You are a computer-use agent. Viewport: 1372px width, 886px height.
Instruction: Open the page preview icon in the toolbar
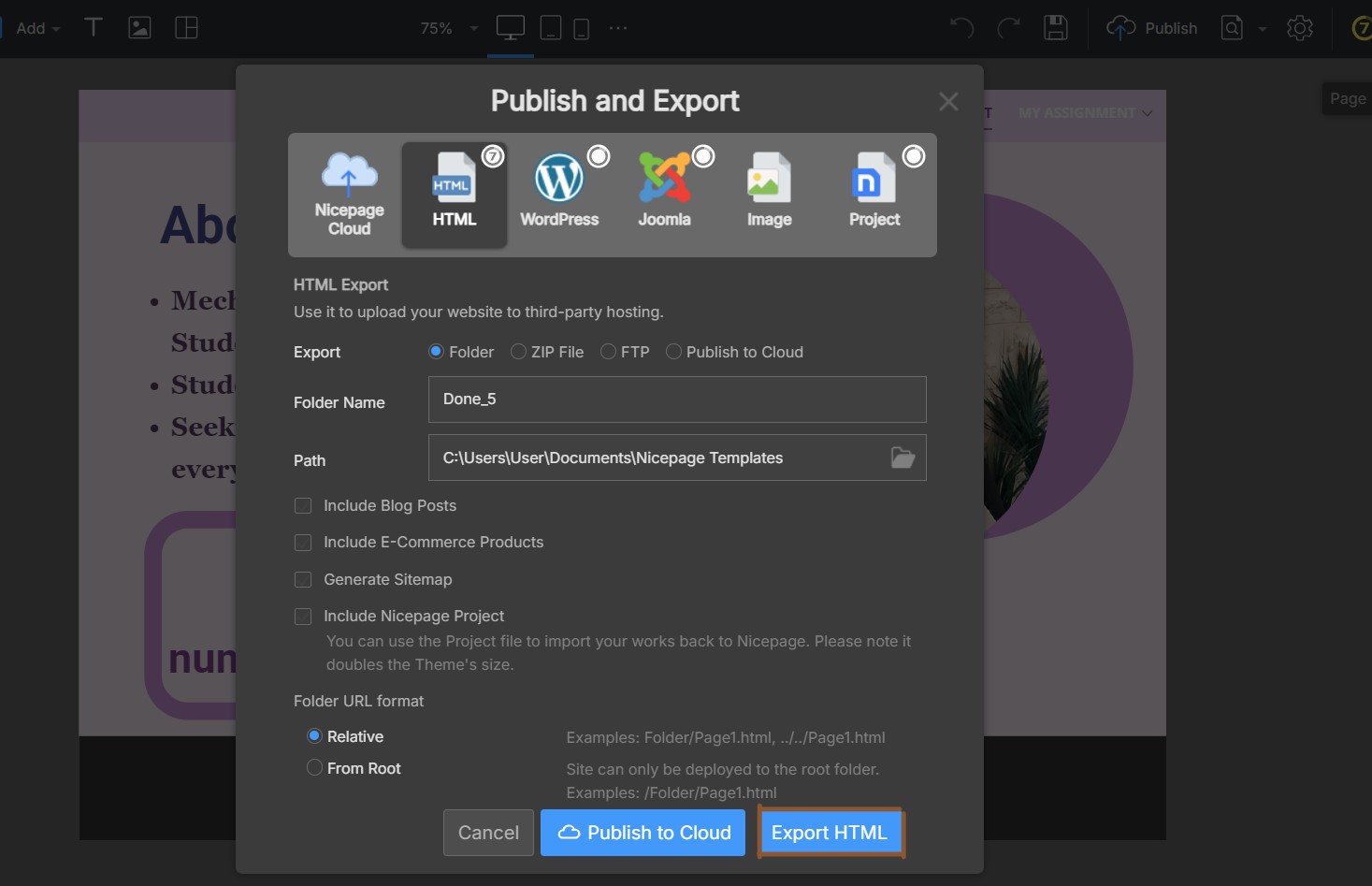[1231, 27]
